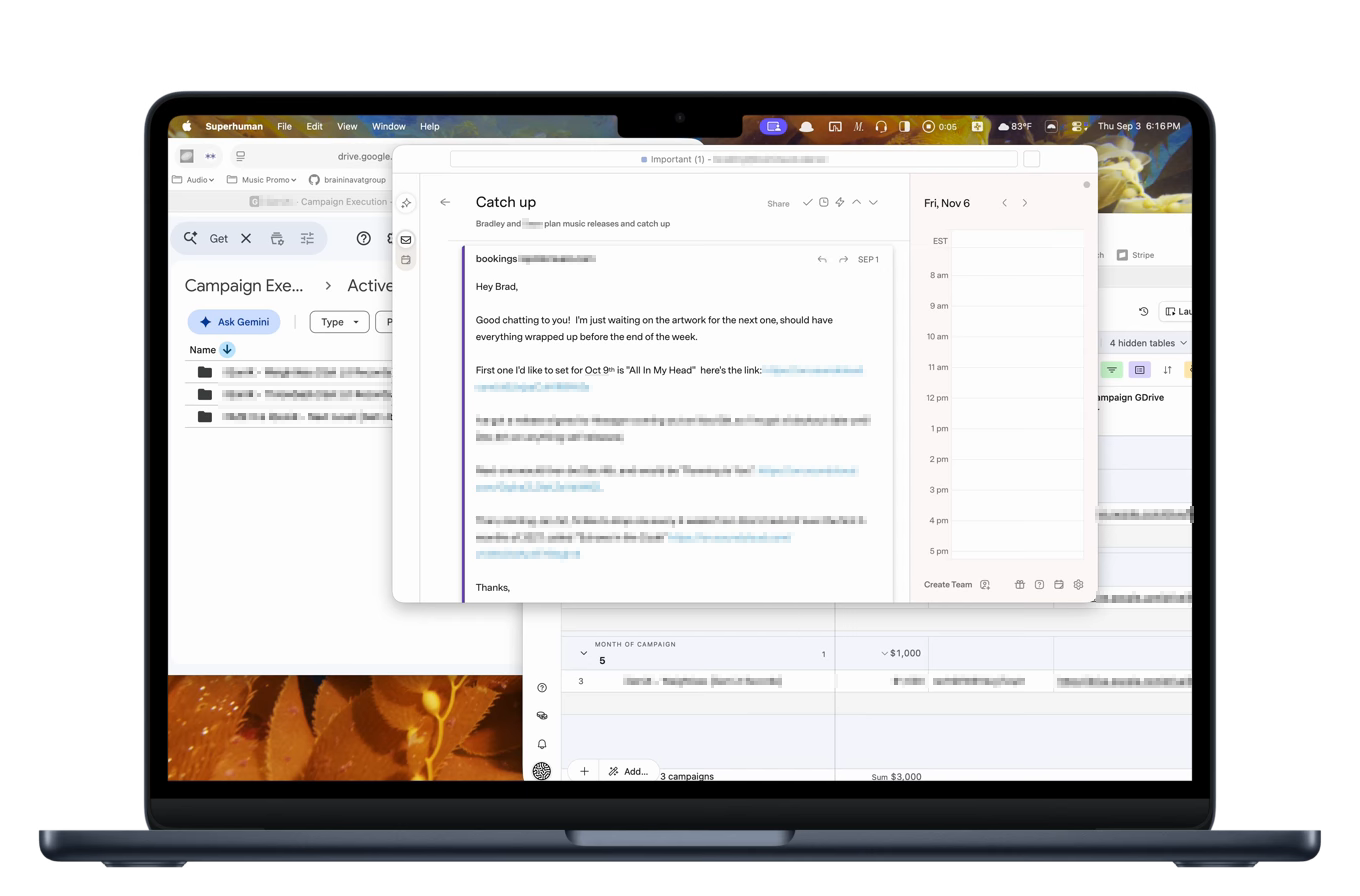Viewport: 1360px width, 896px height.
Task: Expand the 4 hidden tables dropdown
Action: point(1148,343)
